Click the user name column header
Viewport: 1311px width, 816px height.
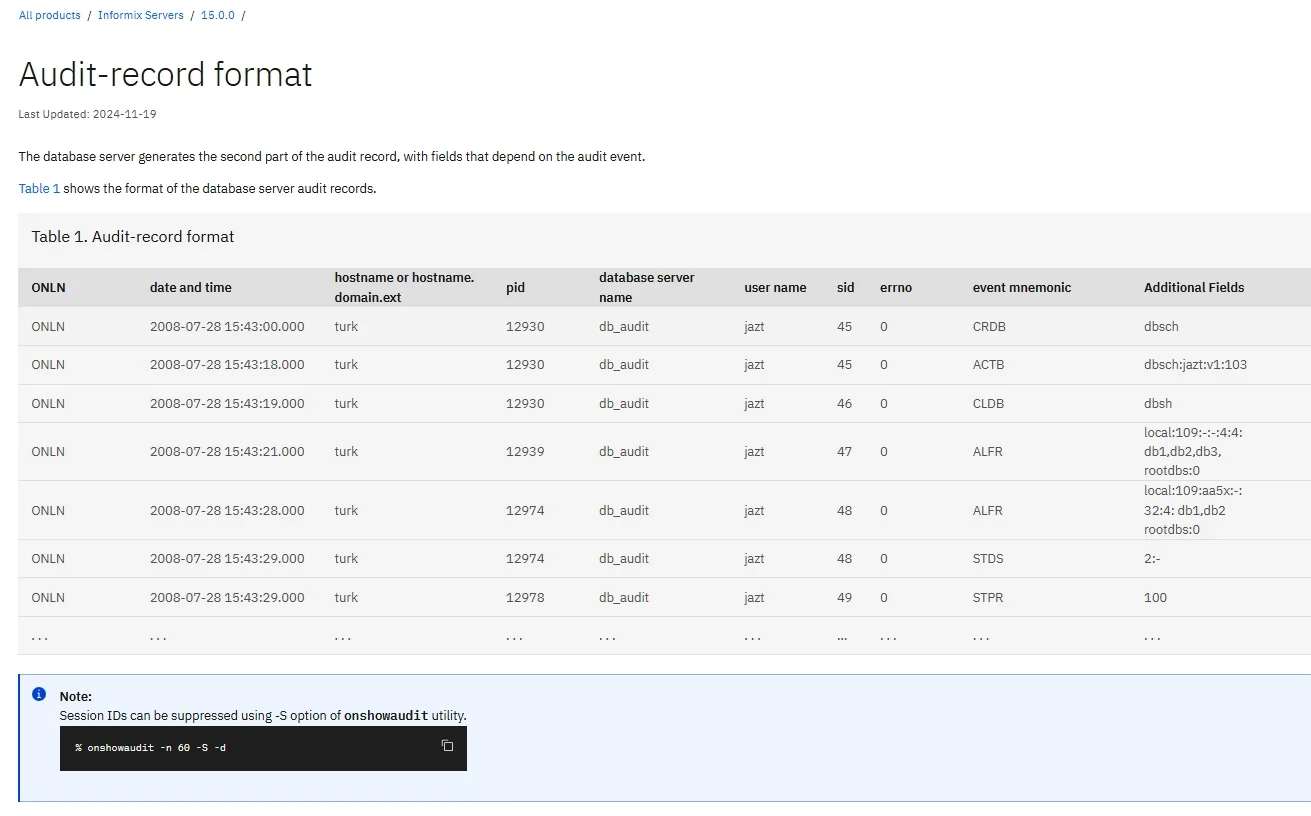[775, 287]
